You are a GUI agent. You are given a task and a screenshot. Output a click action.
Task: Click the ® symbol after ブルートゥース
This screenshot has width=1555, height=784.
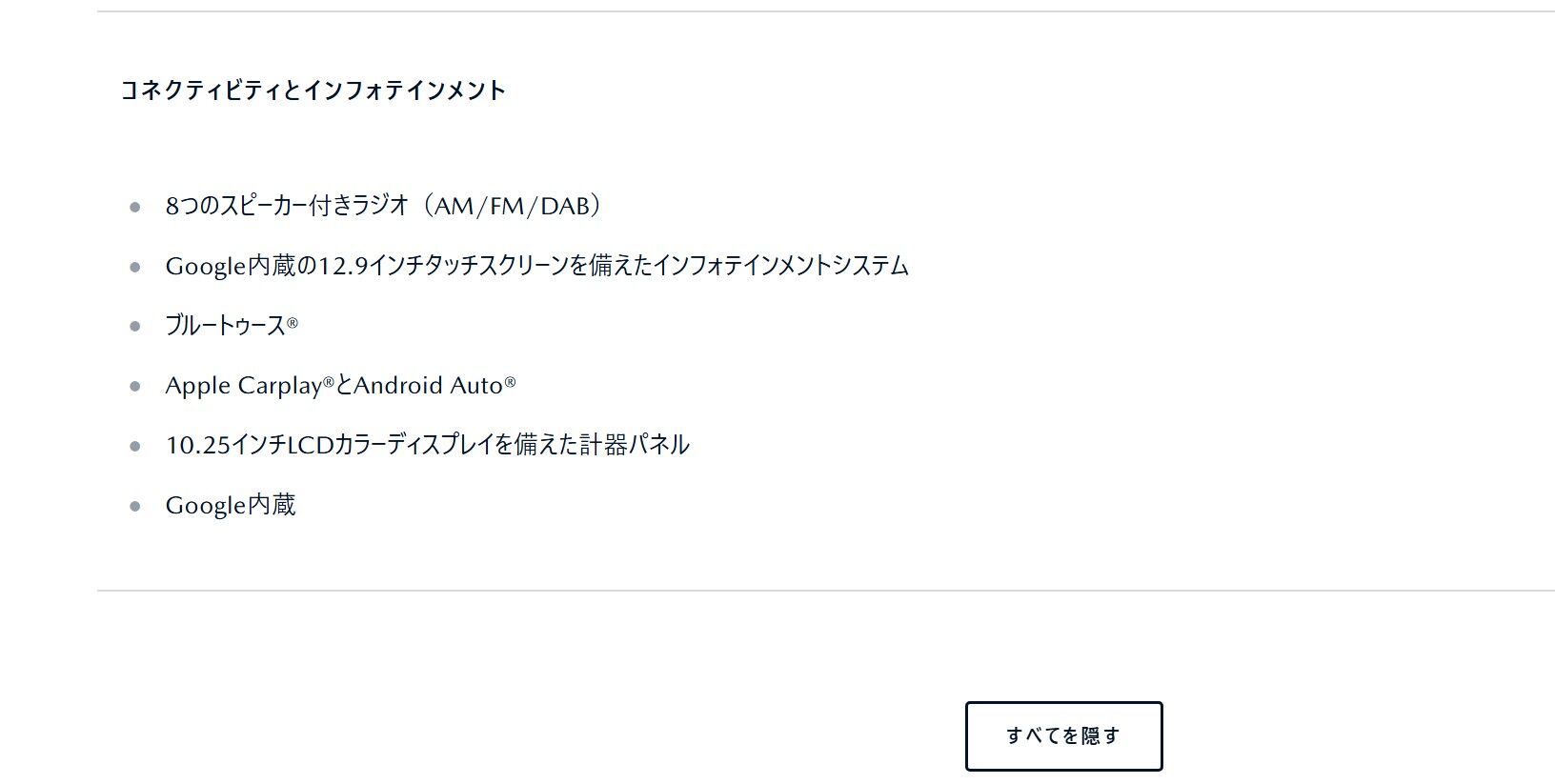293,323
